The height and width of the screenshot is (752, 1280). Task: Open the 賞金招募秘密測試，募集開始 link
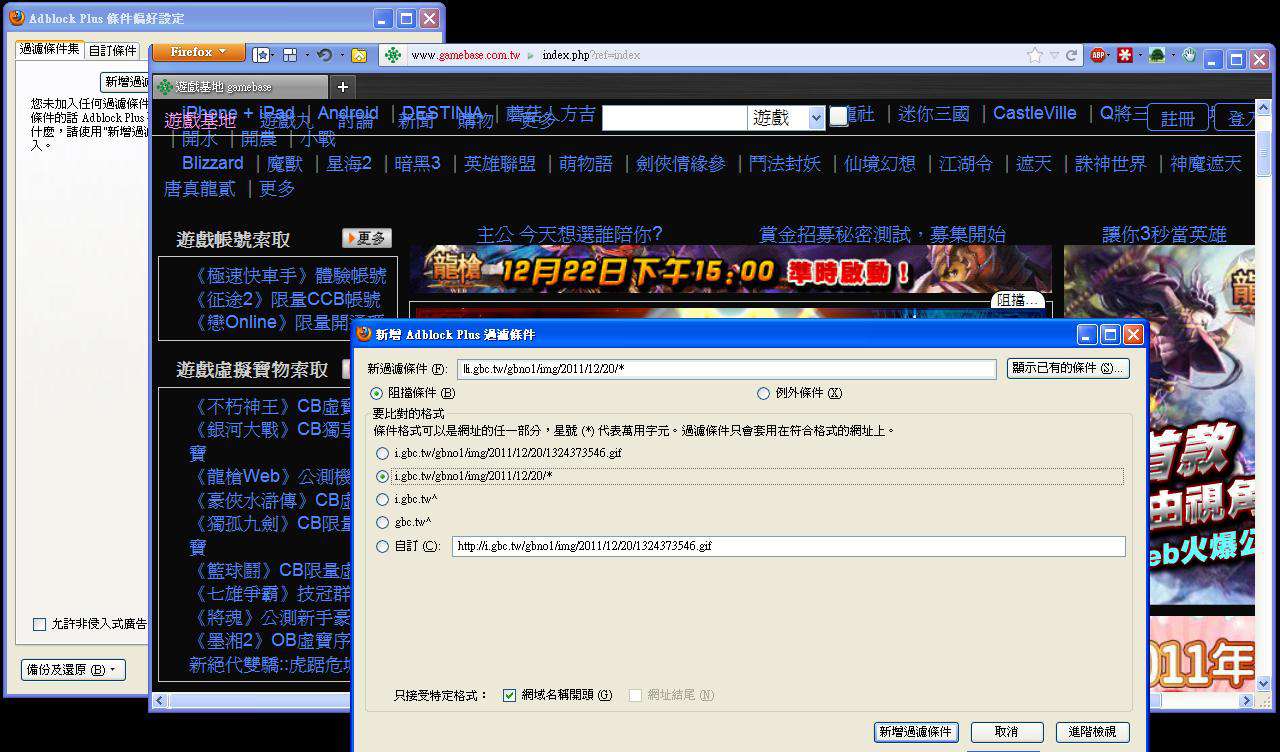click(x=883, y=235)
